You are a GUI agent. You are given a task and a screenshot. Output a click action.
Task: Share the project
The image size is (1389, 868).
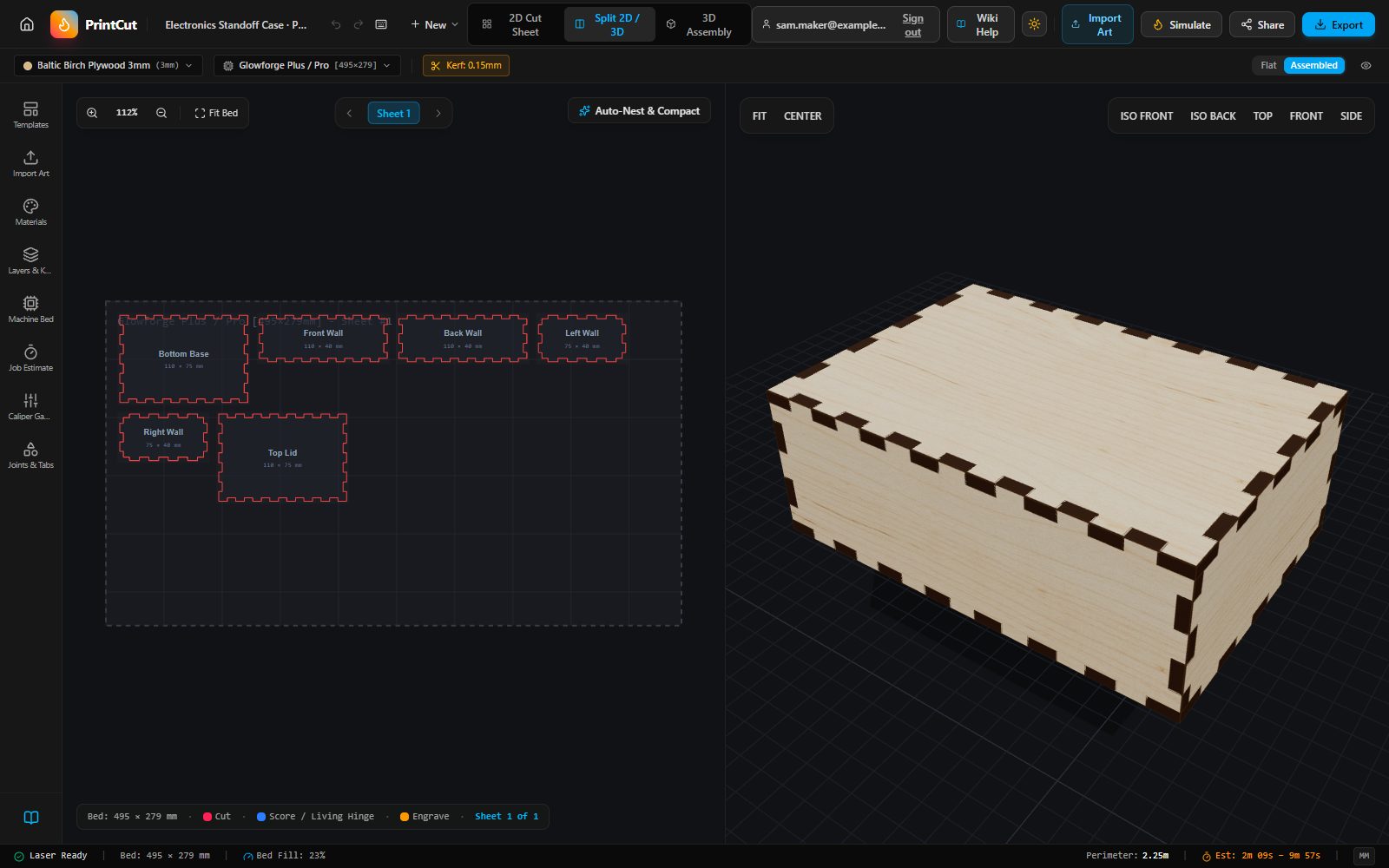click(1262, 24)
